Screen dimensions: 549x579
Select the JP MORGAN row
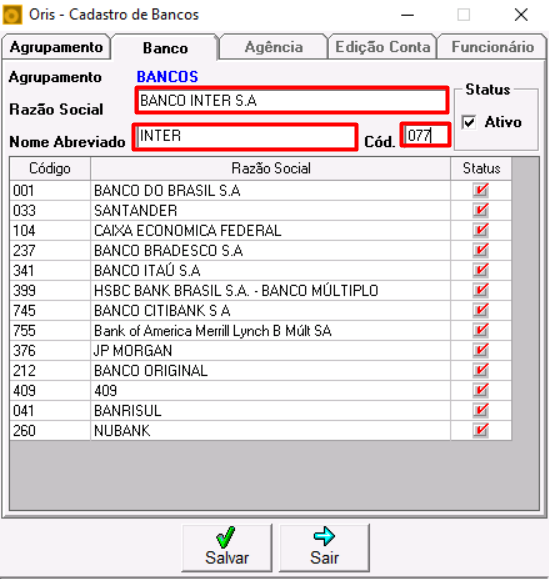pos(261,350)
